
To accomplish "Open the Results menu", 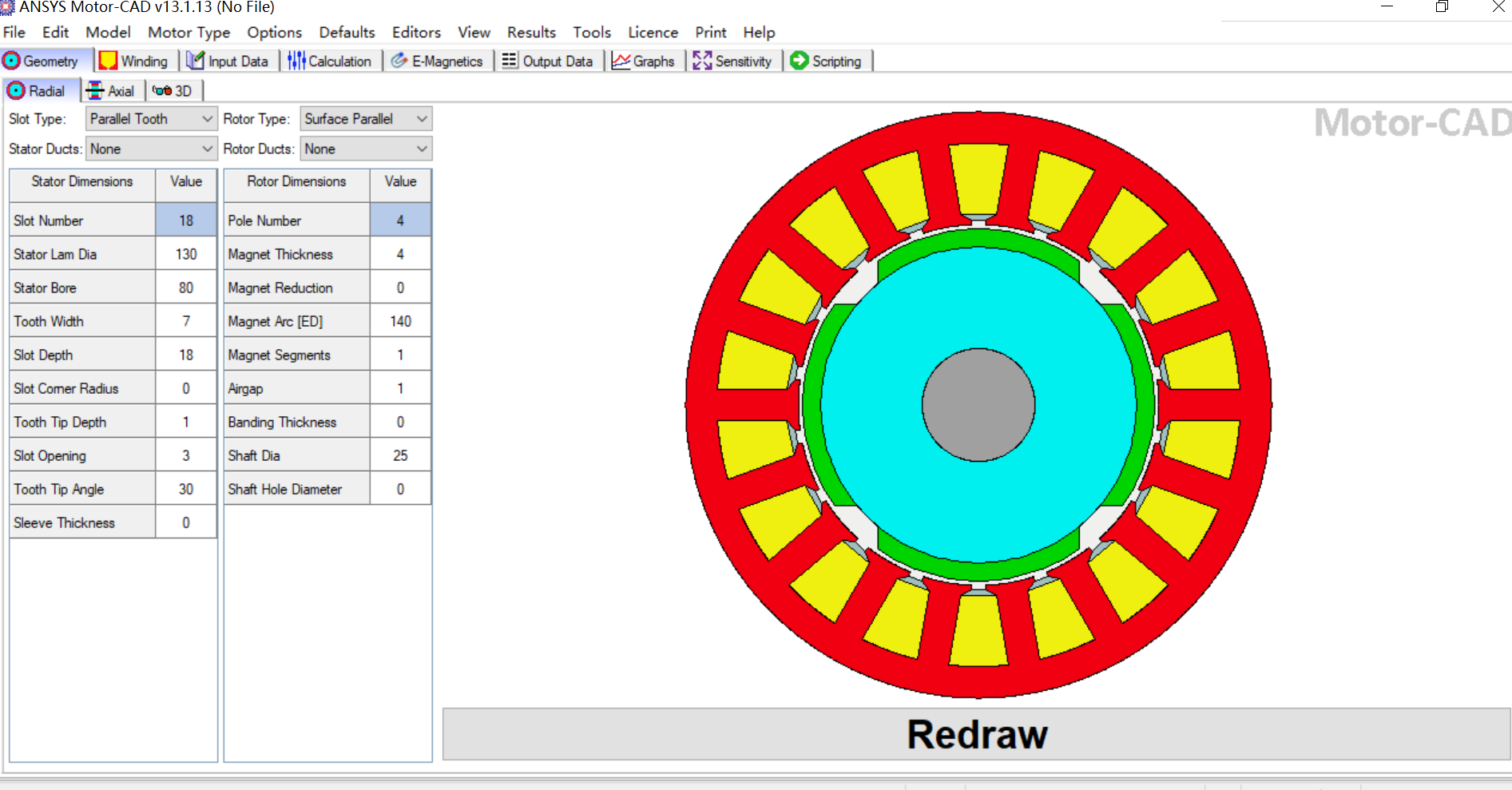I will 531,33.
